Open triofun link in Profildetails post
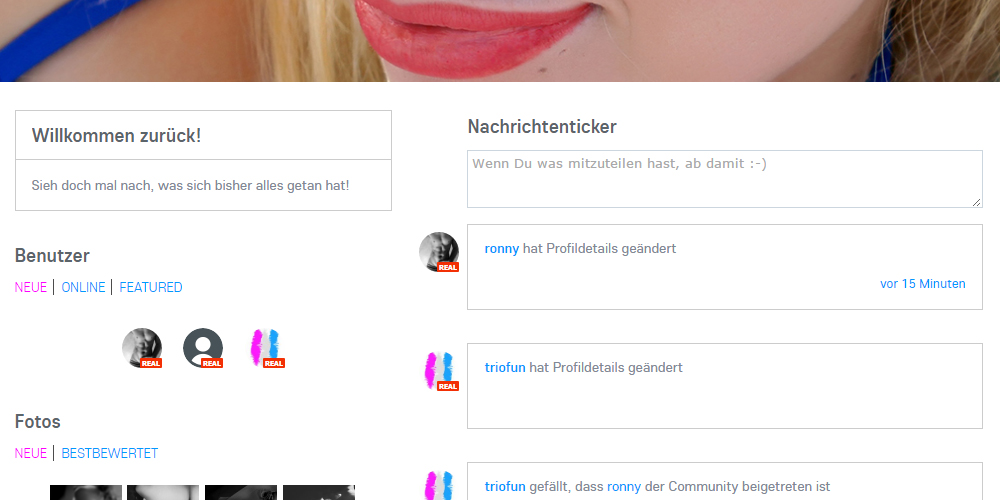 point(505,367)
